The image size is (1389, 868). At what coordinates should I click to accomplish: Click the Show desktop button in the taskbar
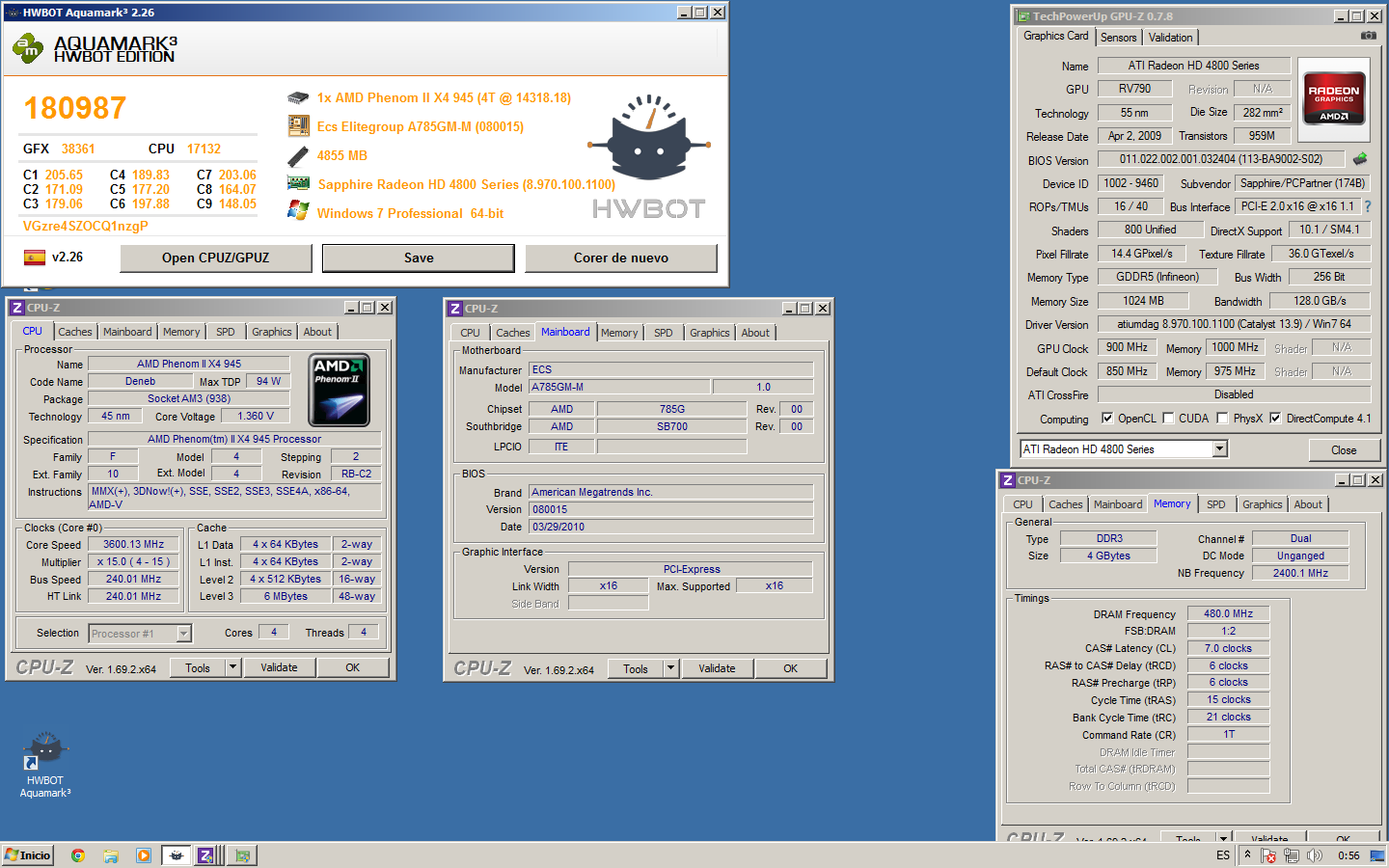coord(1377,855)
